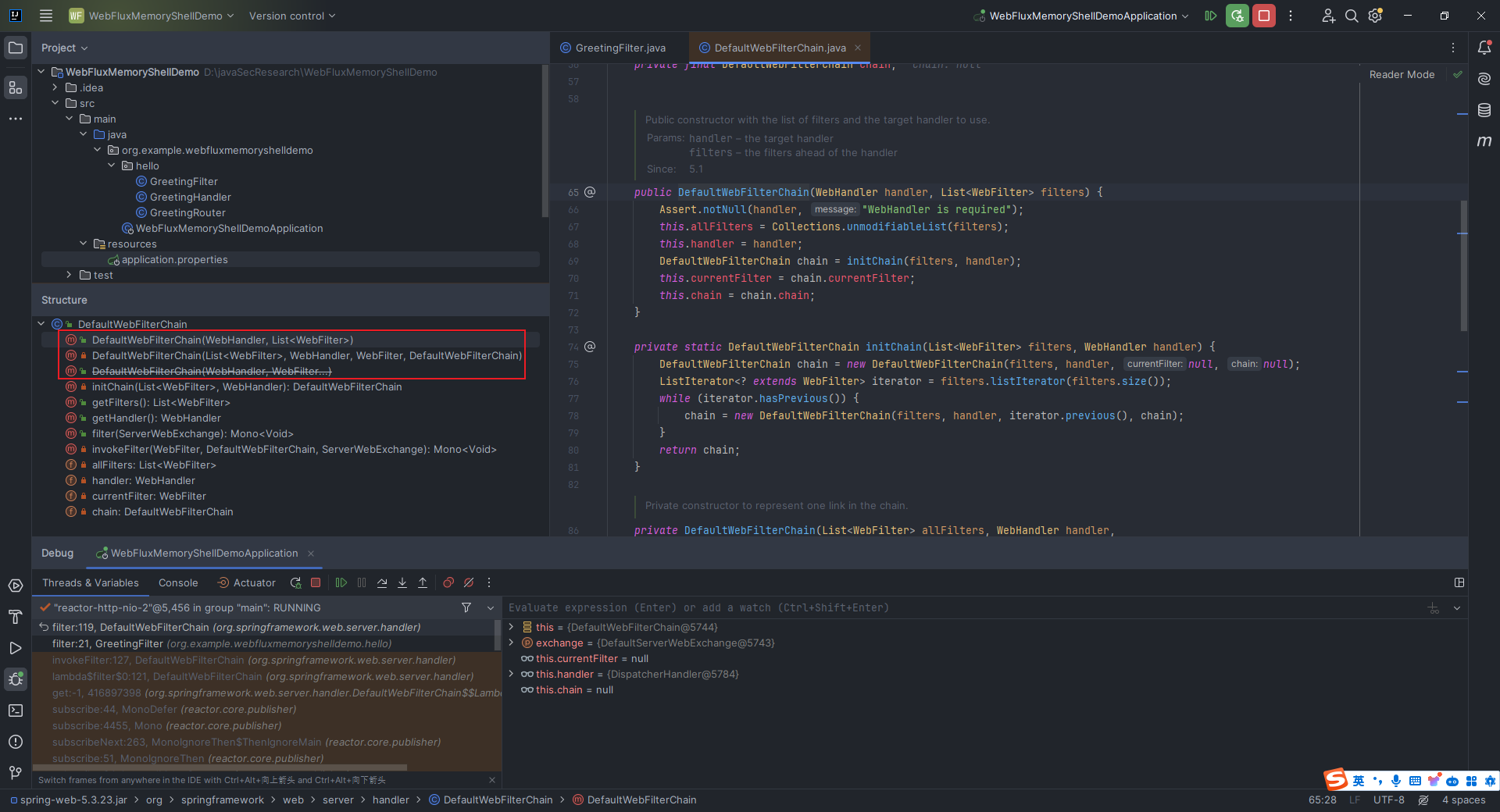Expand the 'exchange' variable node

point(512,643)
